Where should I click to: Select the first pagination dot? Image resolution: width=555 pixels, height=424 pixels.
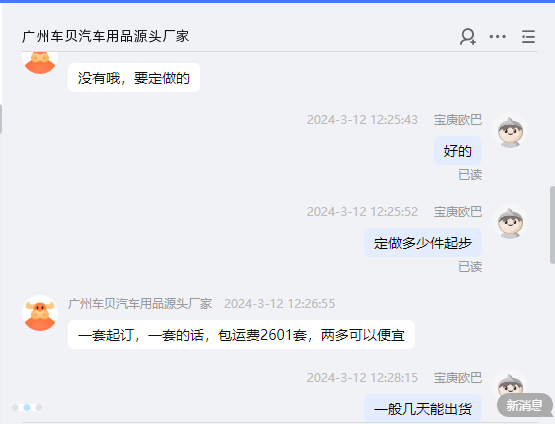coord(15,407)
